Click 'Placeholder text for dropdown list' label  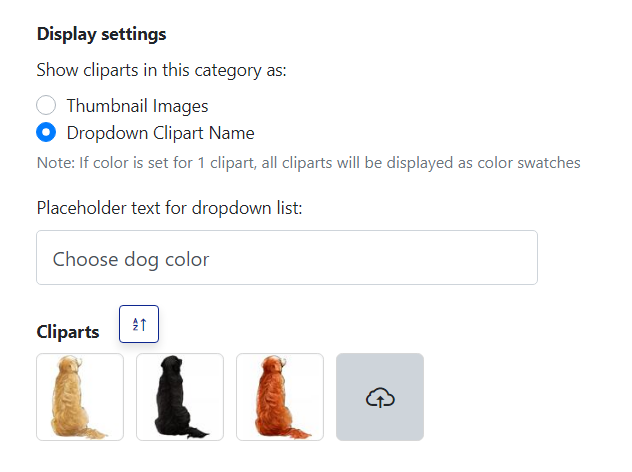tap(169, 208)
